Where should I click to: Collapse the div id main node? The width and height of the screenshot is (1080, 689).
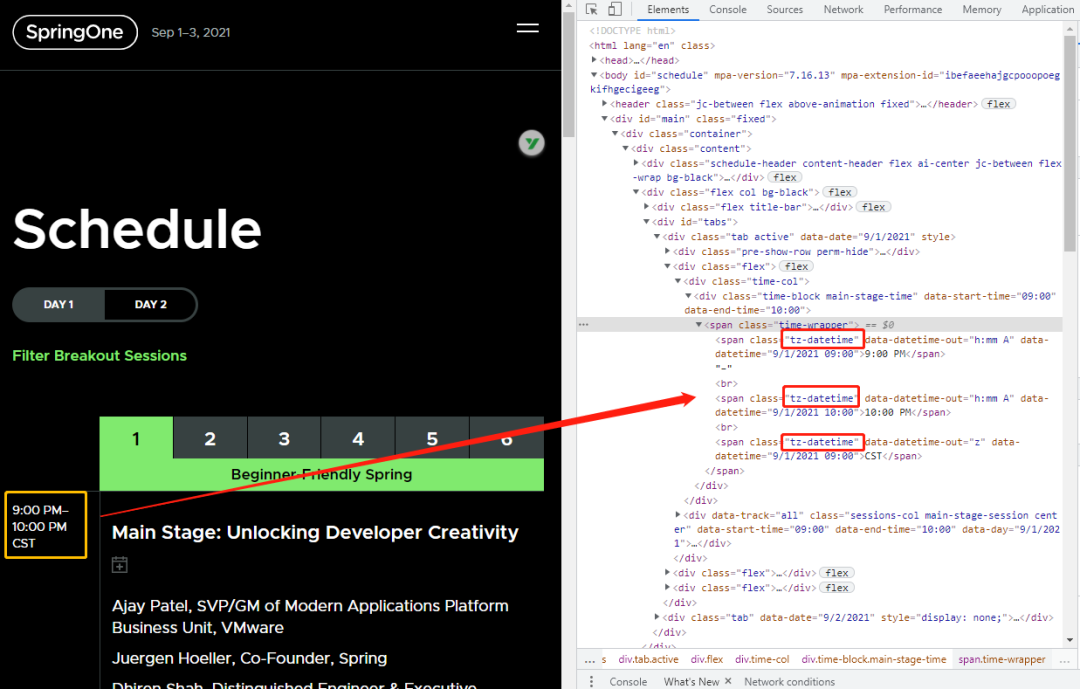605,119
